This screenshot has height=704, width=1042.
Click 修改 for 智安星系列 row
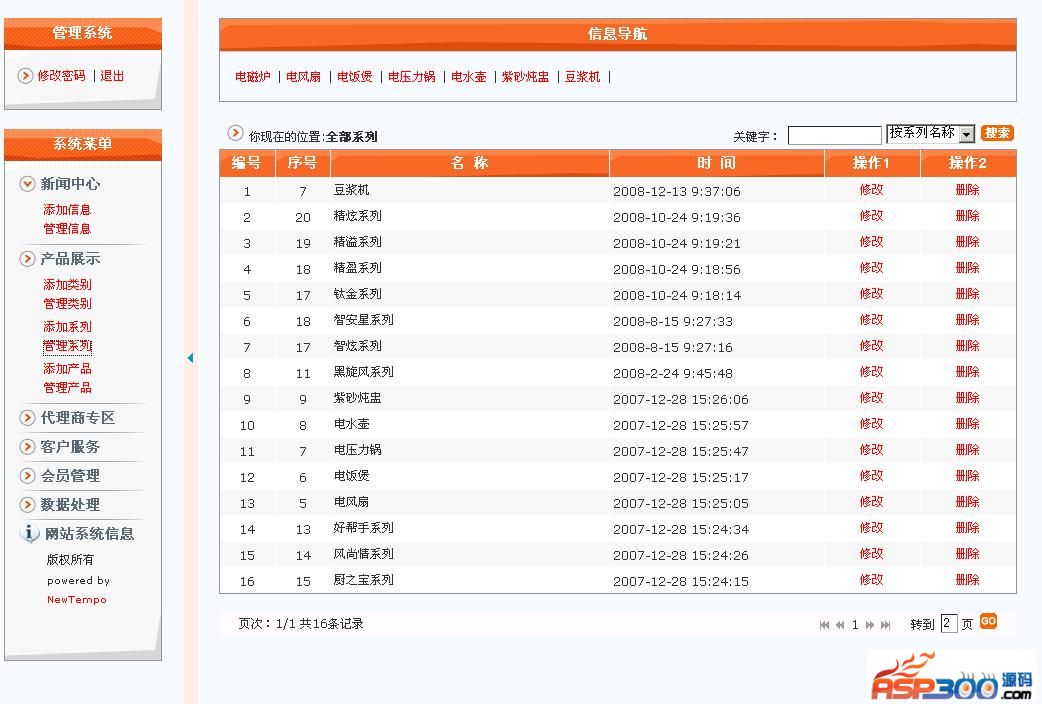click(871, 319)
